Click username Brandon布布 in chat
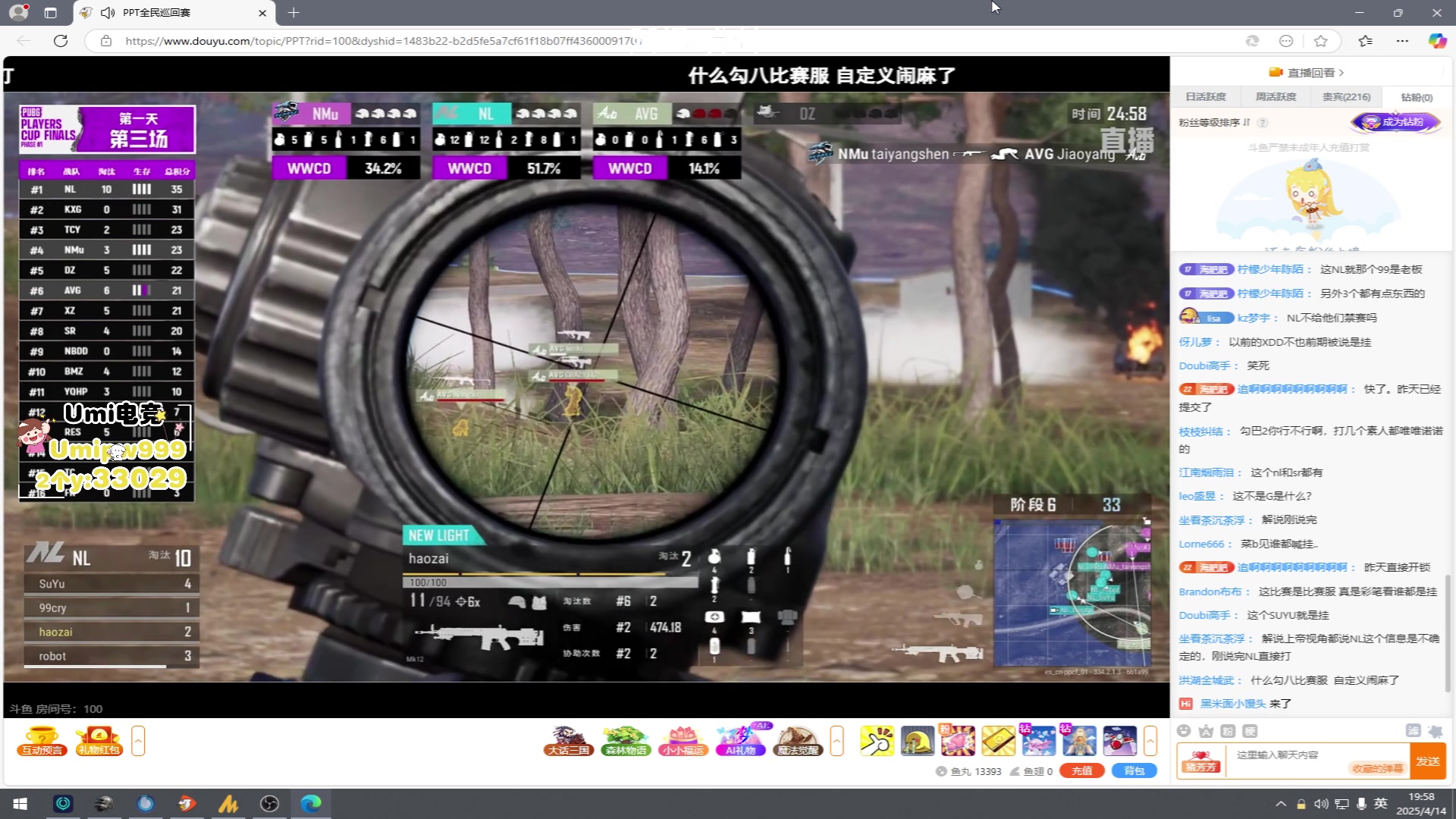 pyautogui.click(x=1210, y=591)
